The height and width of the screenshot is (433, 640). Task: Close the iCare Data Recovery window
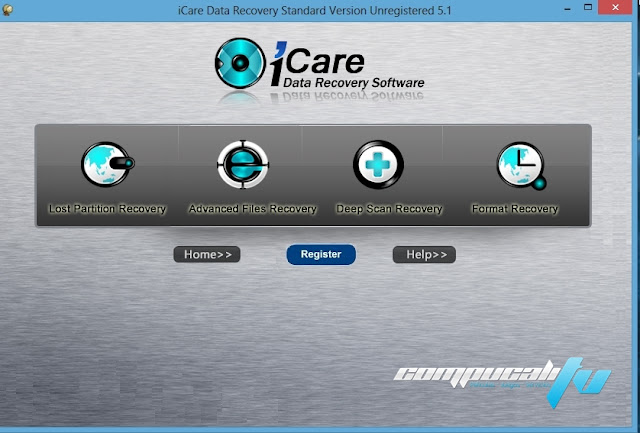click(x=616, y=8)
